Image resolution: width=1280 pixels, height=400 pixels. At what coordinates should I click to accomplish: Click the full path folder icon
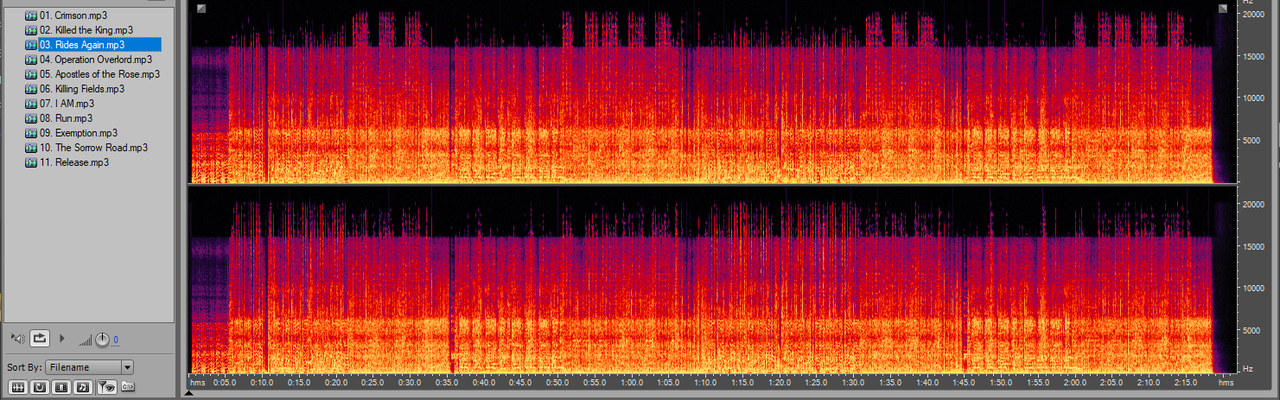click(127, 387)
